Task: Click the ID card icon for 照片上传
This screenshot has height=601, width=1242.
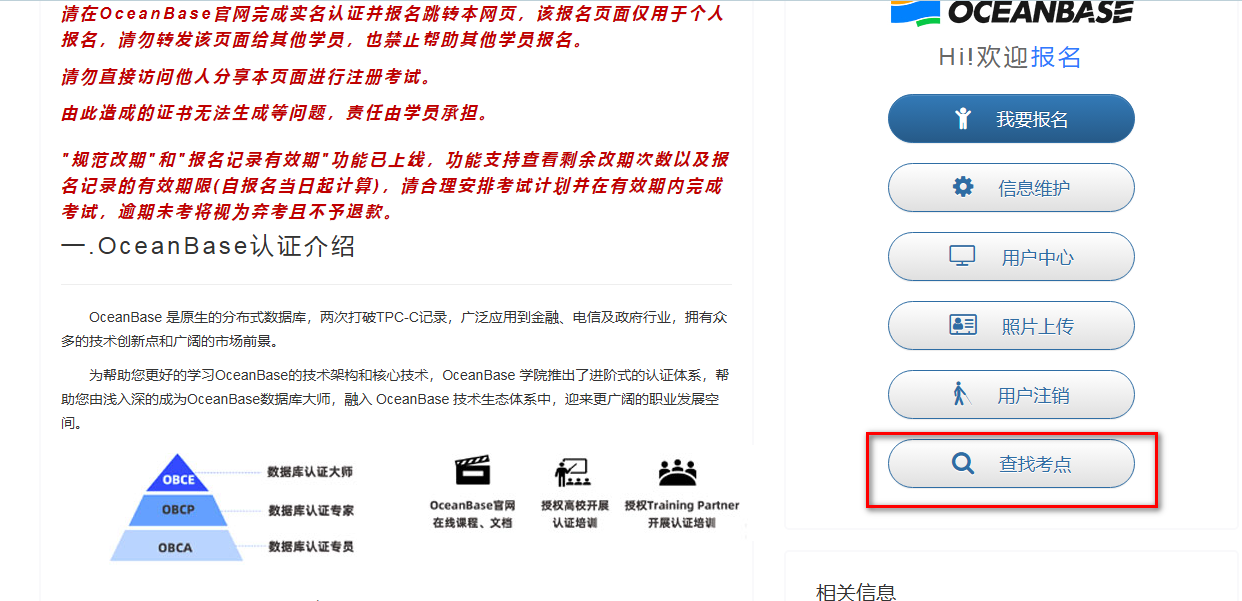Action: 962,325
